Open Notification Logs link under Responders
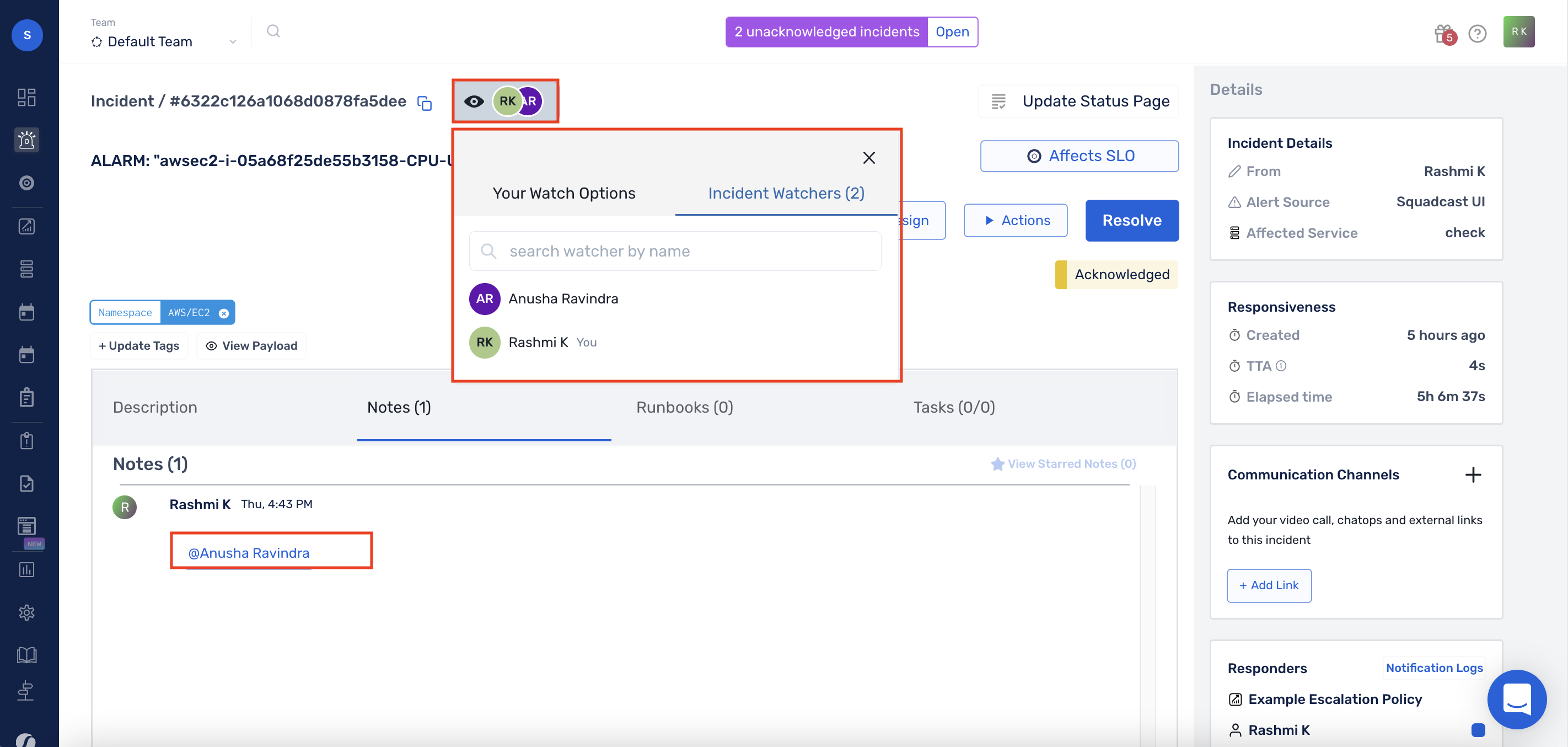This screenshot has height=747, width=1568. (x=1435, y=667)
